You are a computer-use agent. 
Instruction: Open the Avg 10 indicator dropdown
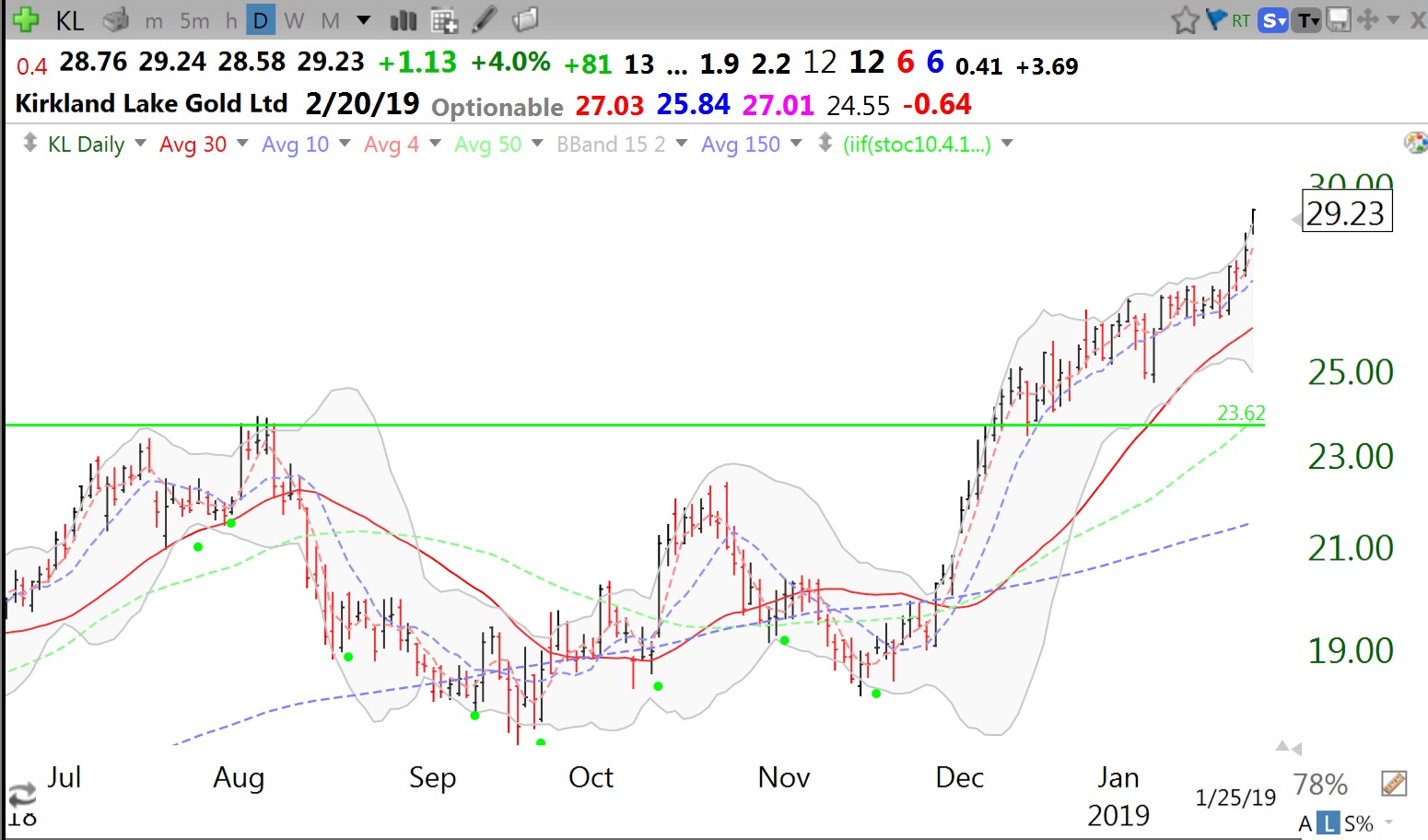tap(345, 144)
